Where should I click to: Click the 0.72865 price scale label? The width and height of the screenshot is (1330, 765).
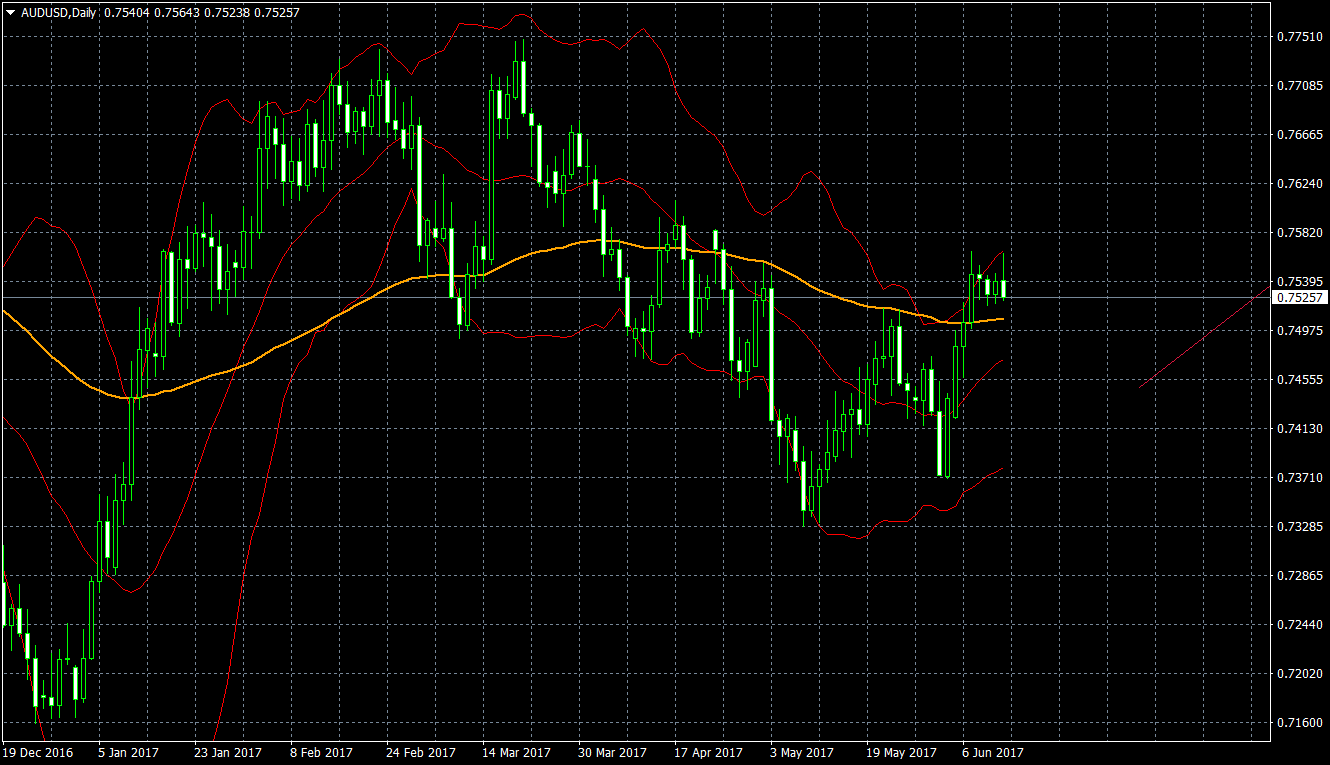pyautogui.click(x=1298, y=576)
